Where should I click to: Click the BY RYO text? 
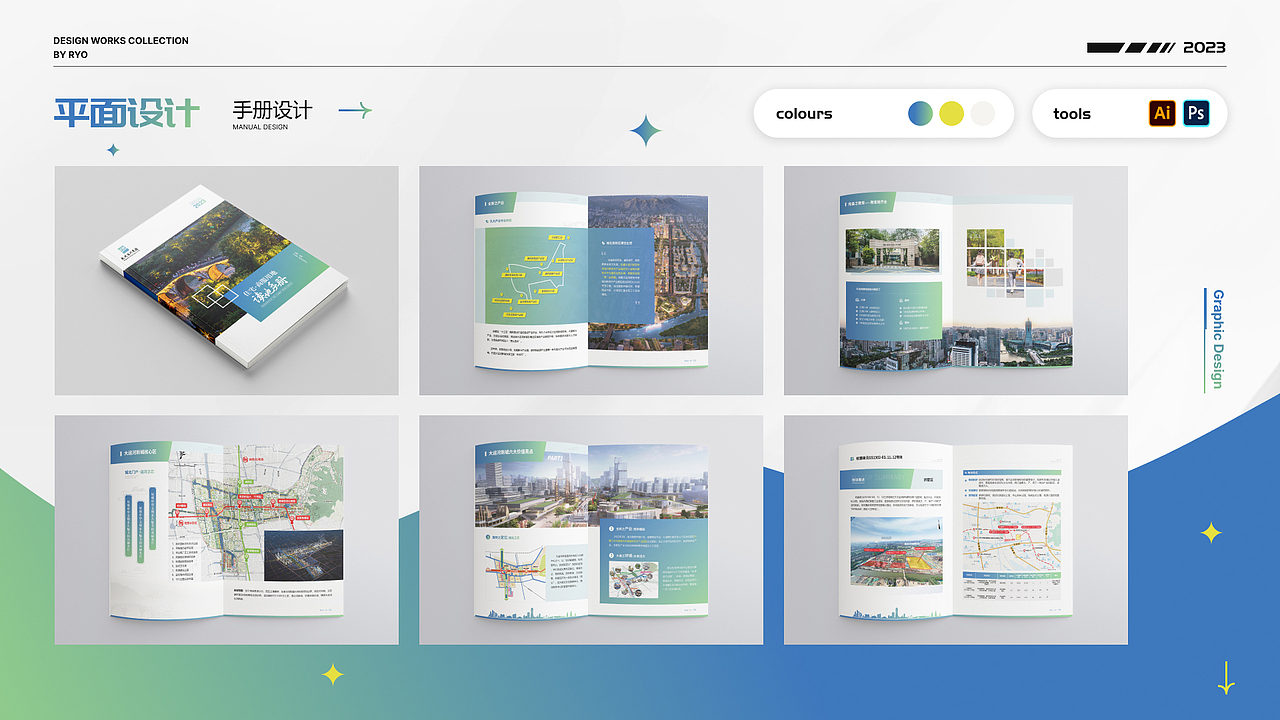point(71,55)
